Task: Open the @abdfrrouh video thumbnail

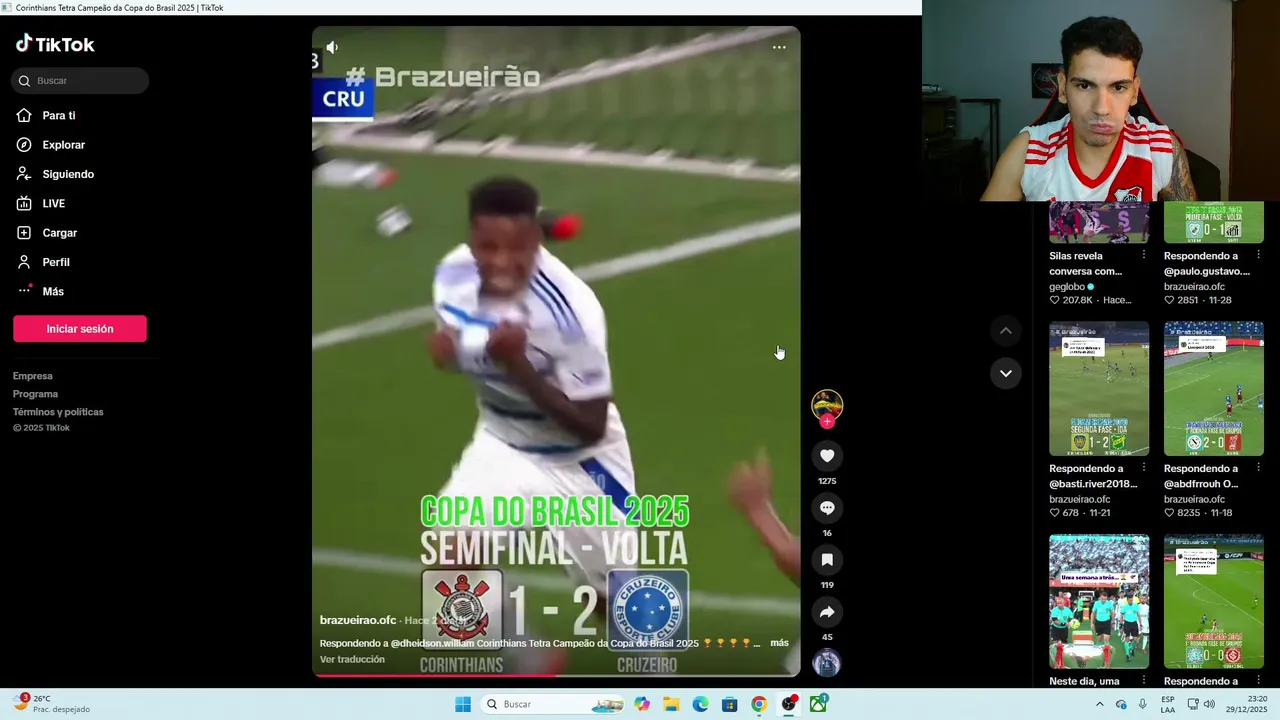Action: click(1214, 388)
